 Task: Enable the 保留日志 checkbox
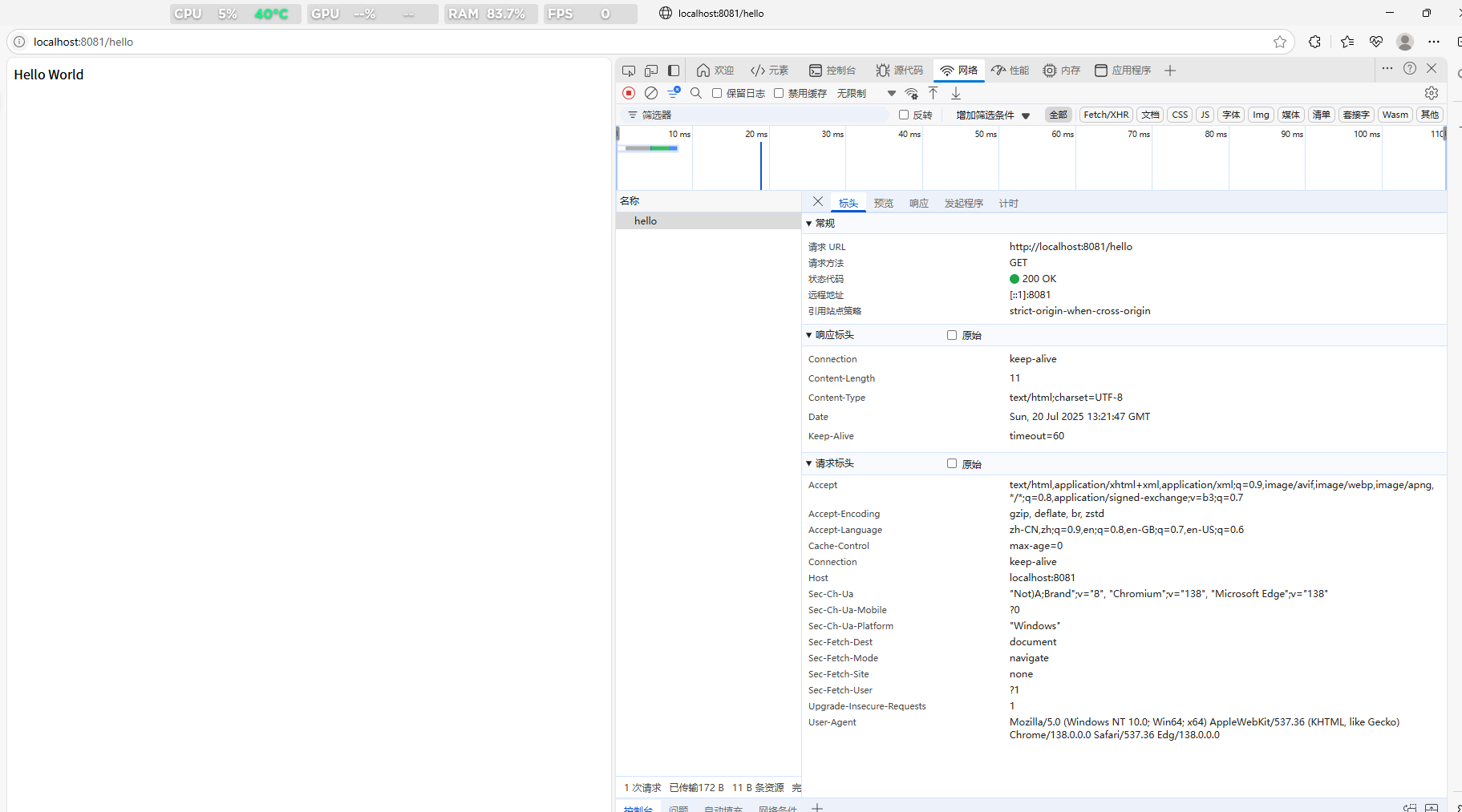click(x=717, y=93)
